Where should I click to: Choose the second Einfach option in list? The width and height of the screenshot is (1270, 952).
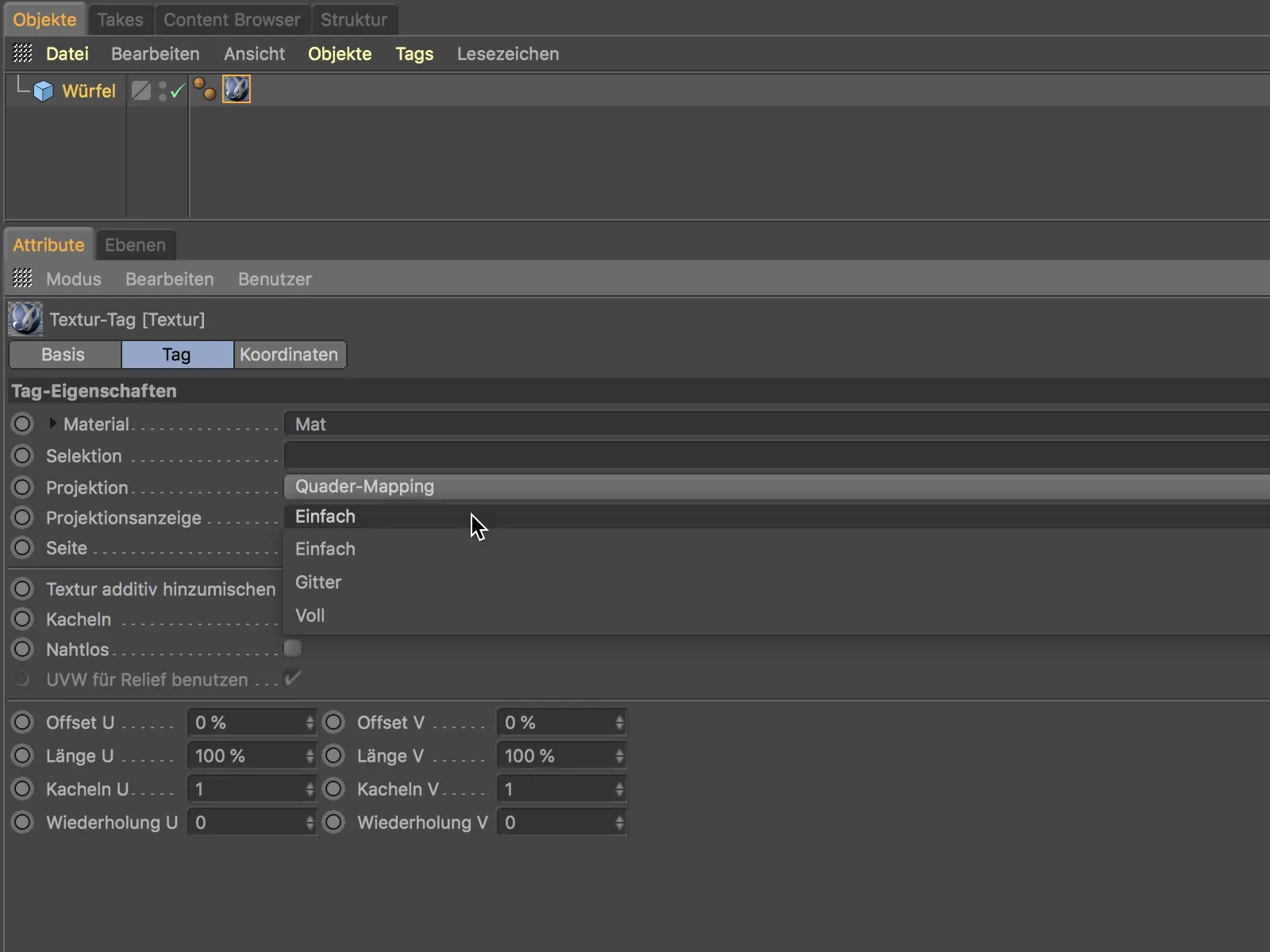coord(777,549)
